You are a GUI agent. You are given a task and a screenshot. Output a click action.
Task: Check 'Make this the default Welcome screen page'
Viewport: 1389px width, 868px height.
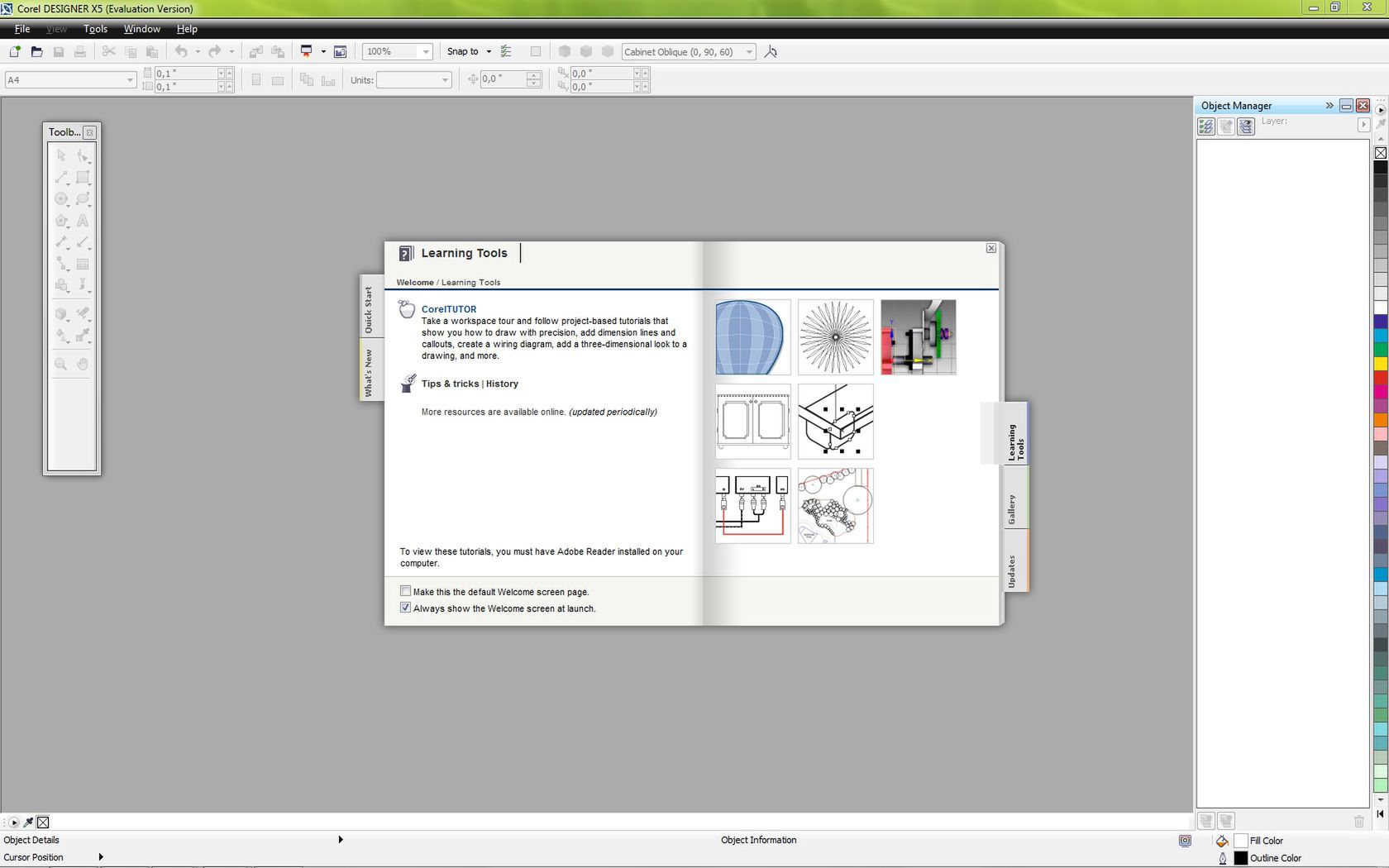pos(405,591)
